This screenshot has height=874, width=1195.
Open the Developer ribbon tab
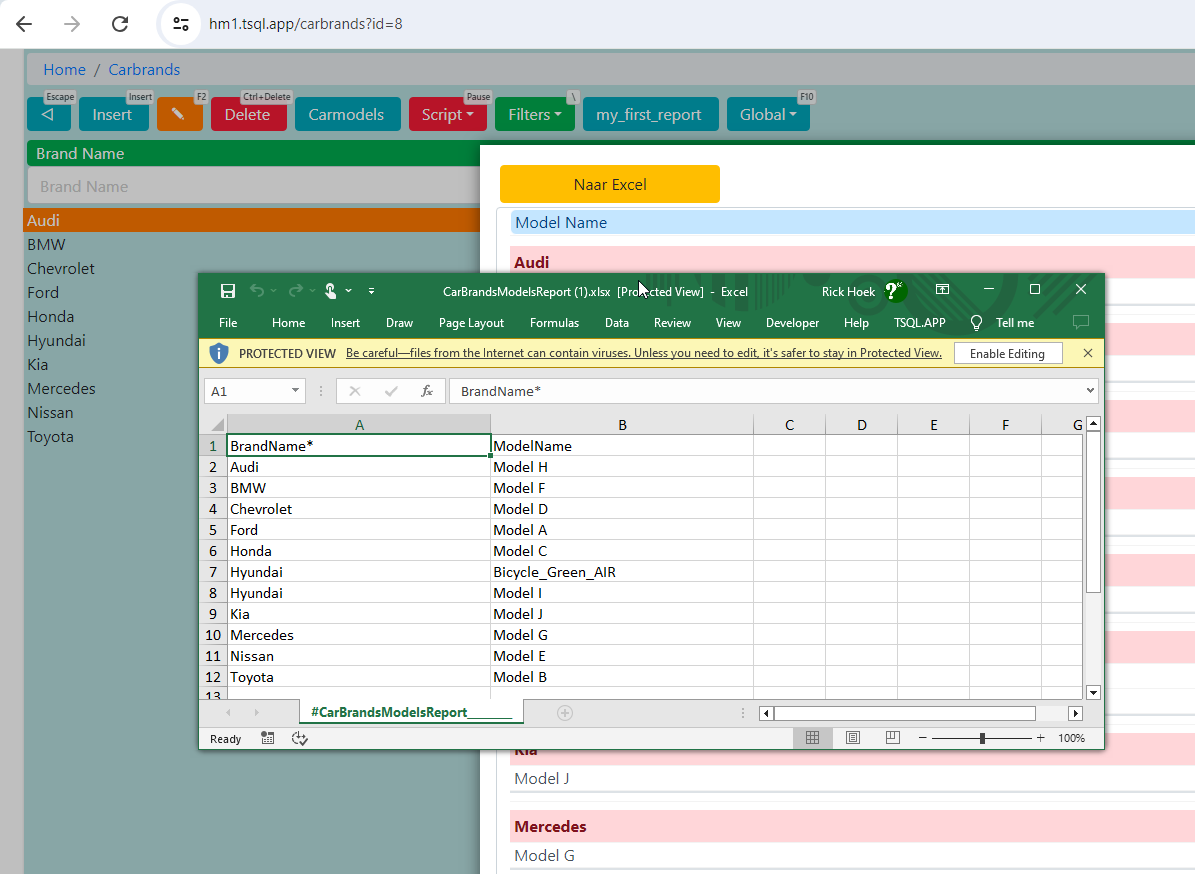tap(793, 323)
